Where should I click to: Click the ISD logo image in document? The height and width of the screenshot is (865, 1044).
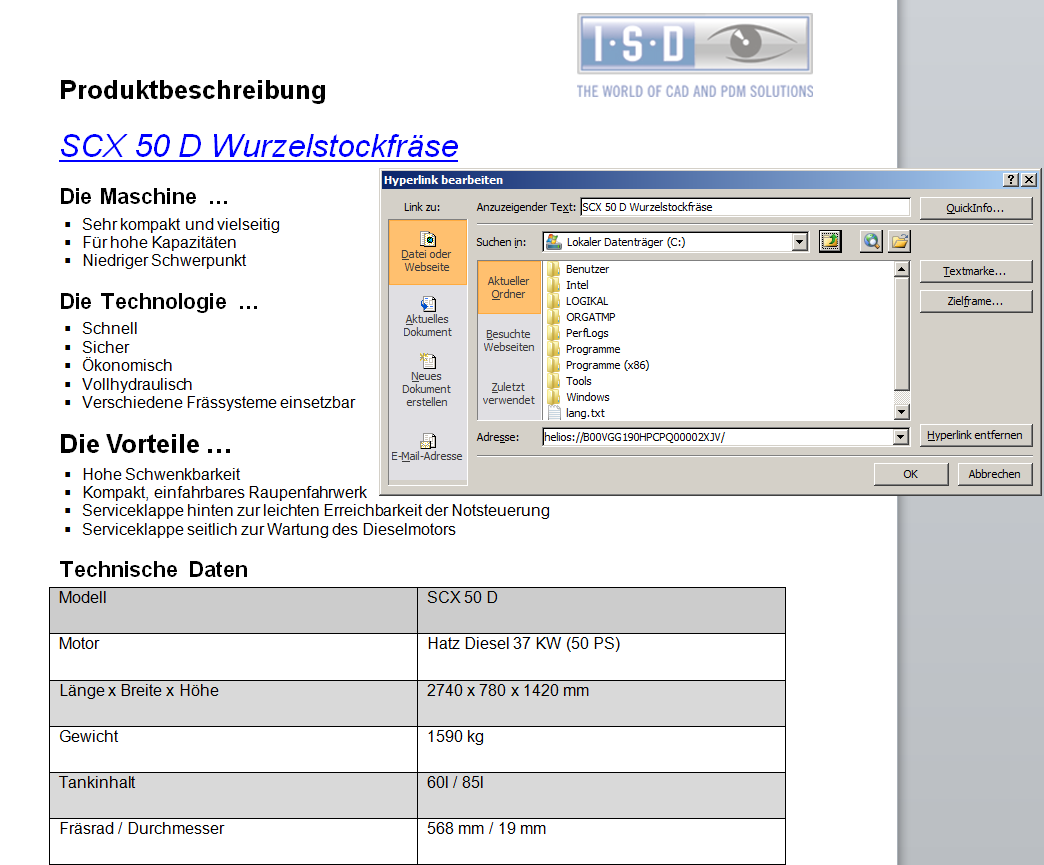click(x=695, y=56)
